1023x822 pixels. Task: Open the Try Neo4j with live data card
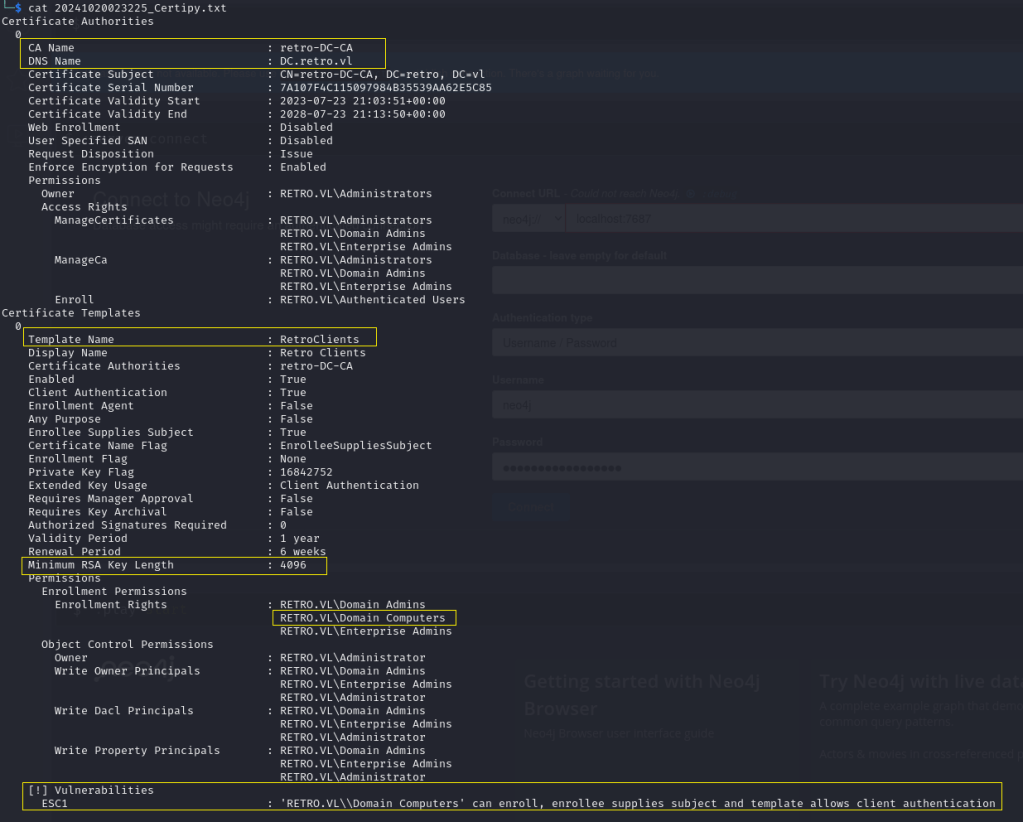pos(920,682)
